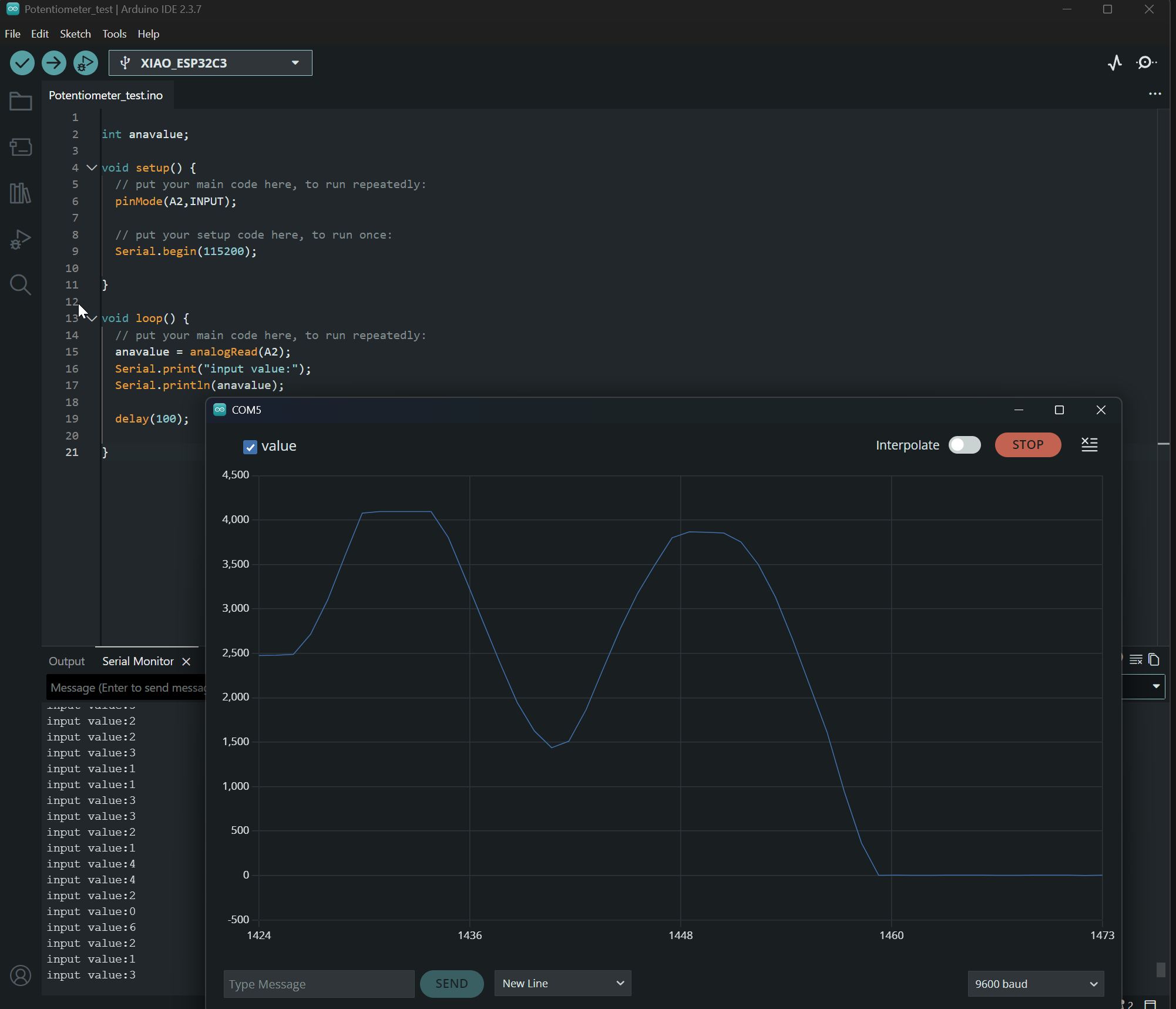The image size is (1176, 1009).
Task: Switch to the Output tab
Action: pyautogui.click(x=66, y=661)
